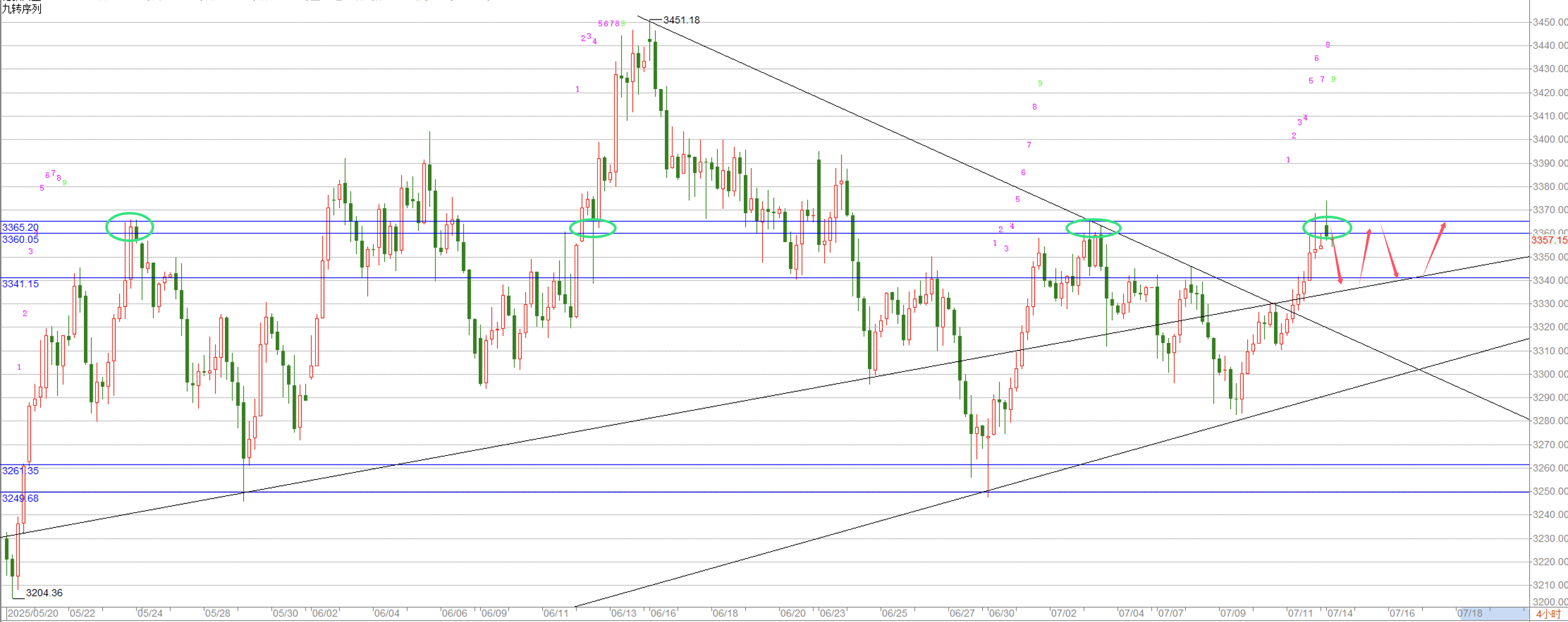Click the 3249.68 horizontal line label
The width and height of the screenshot is (1568, 622).
(21, 498)
